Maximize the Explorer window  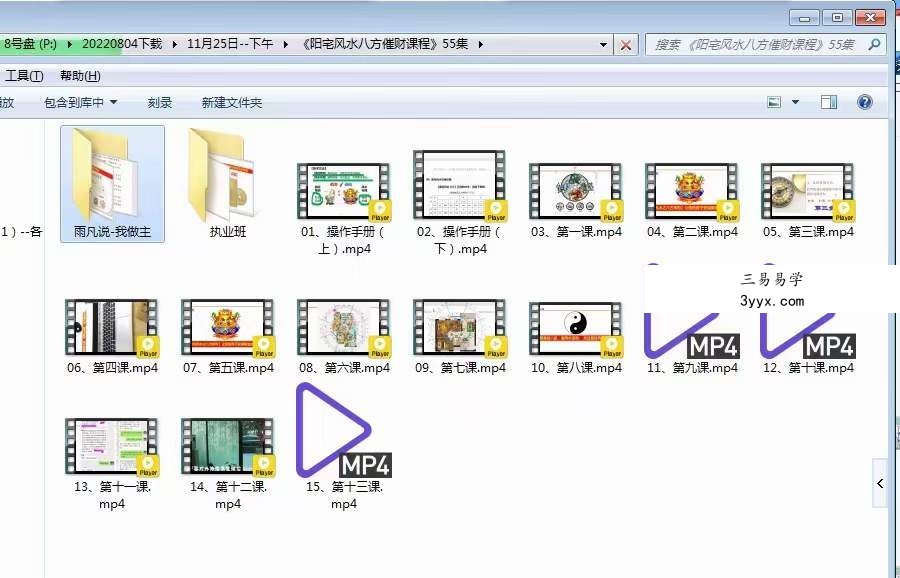point(837,18)
